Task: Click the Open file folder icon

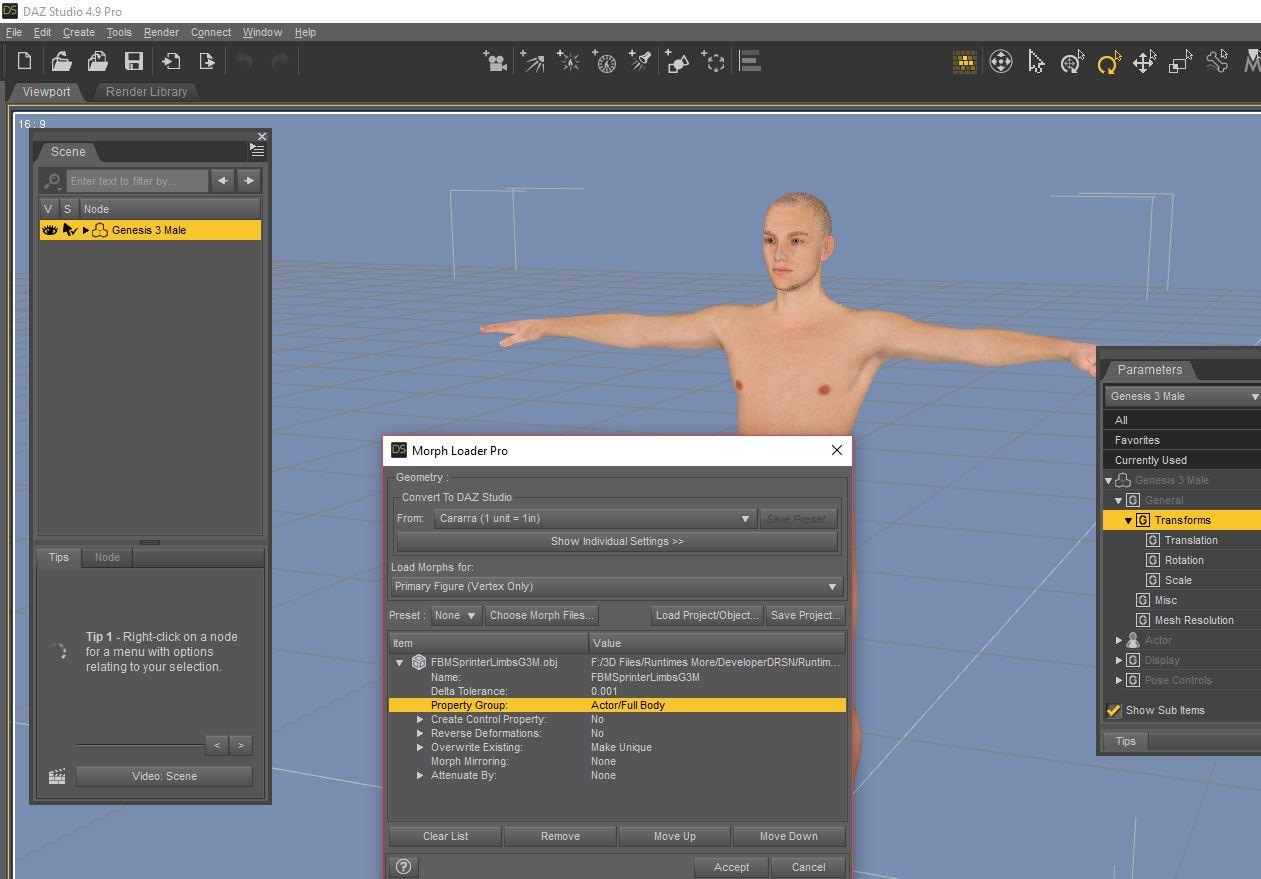Action: coord(61,61)
